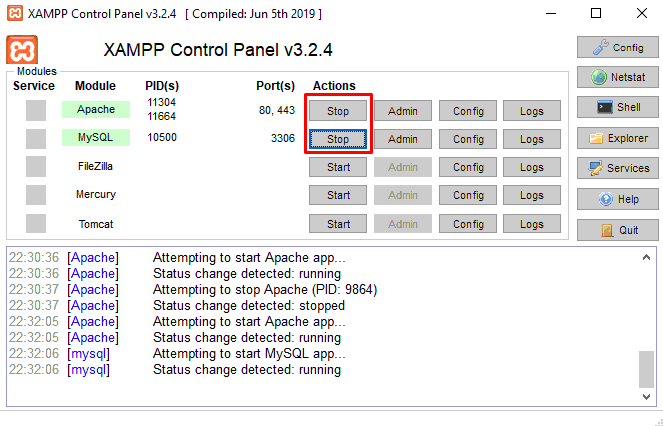
Task: Stop the Apache module
Action: (x=338, y=111)
